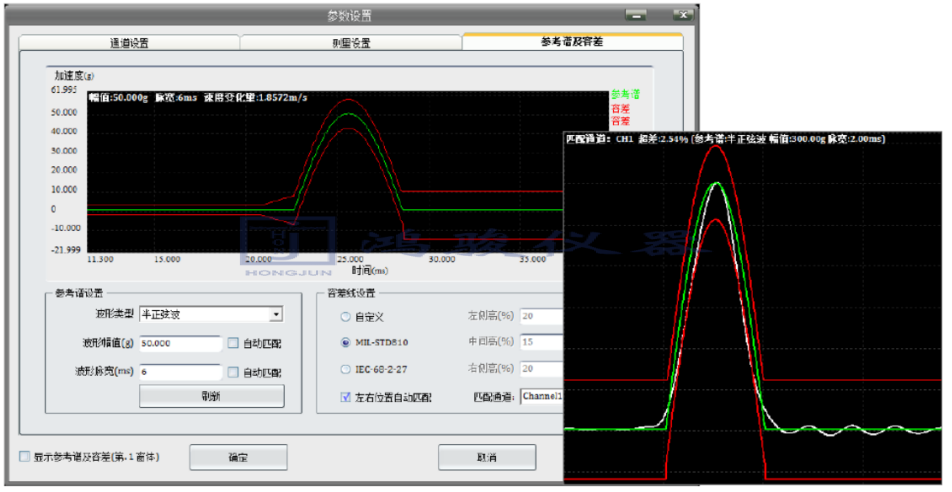Screen dimensions: 952x492
Task: Choose the 自定义 tolerance radio option
Action: coord(346,317)
